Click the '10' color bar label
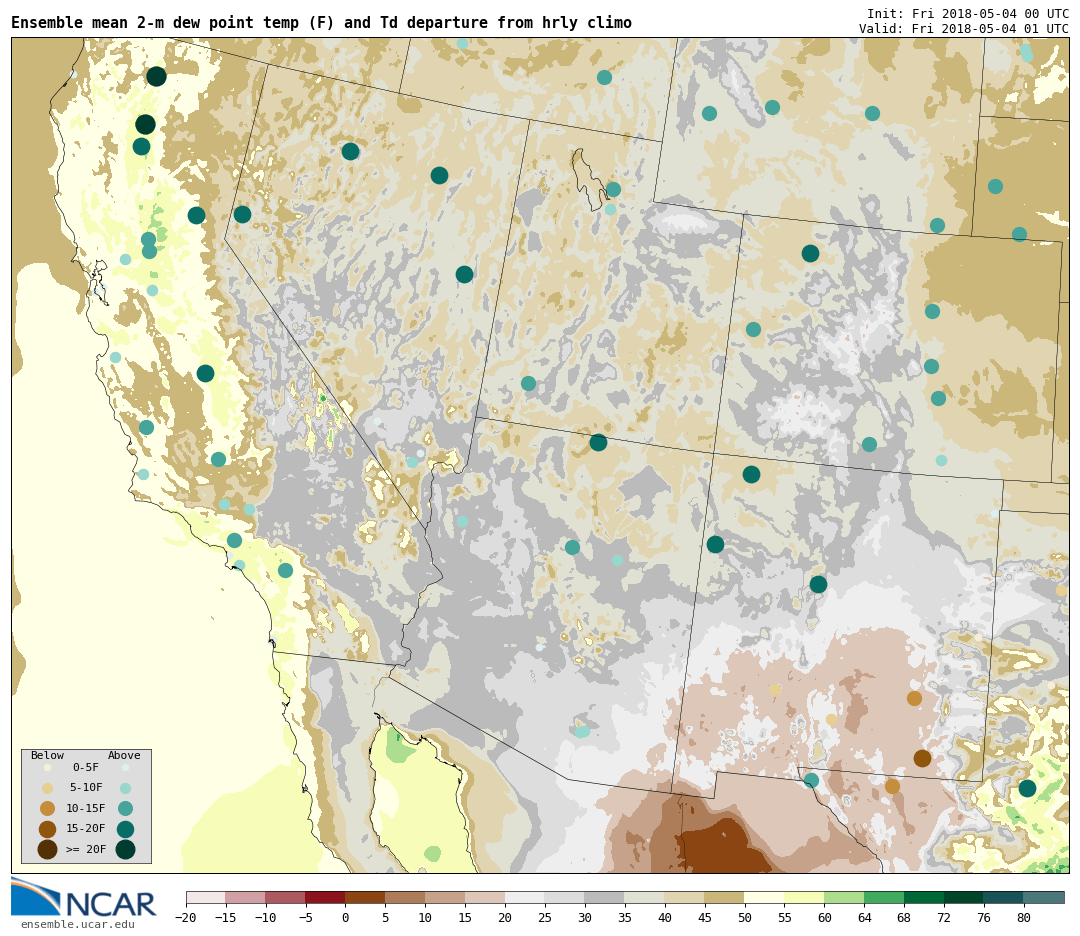This screenshot has height=936, width=1080. 425,917
